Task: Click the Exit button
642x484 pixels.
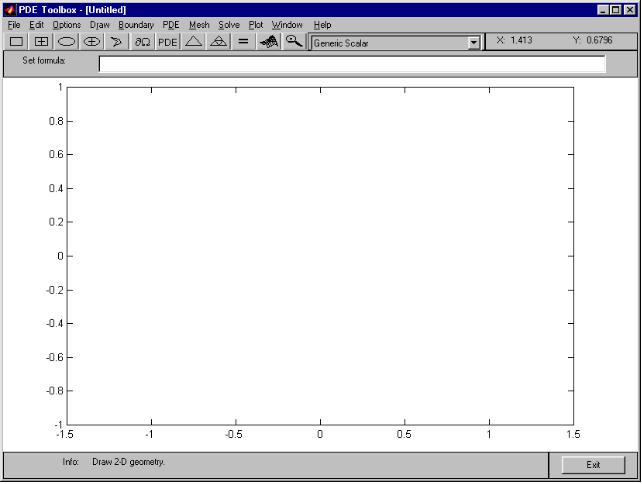Action: [593, 465]
